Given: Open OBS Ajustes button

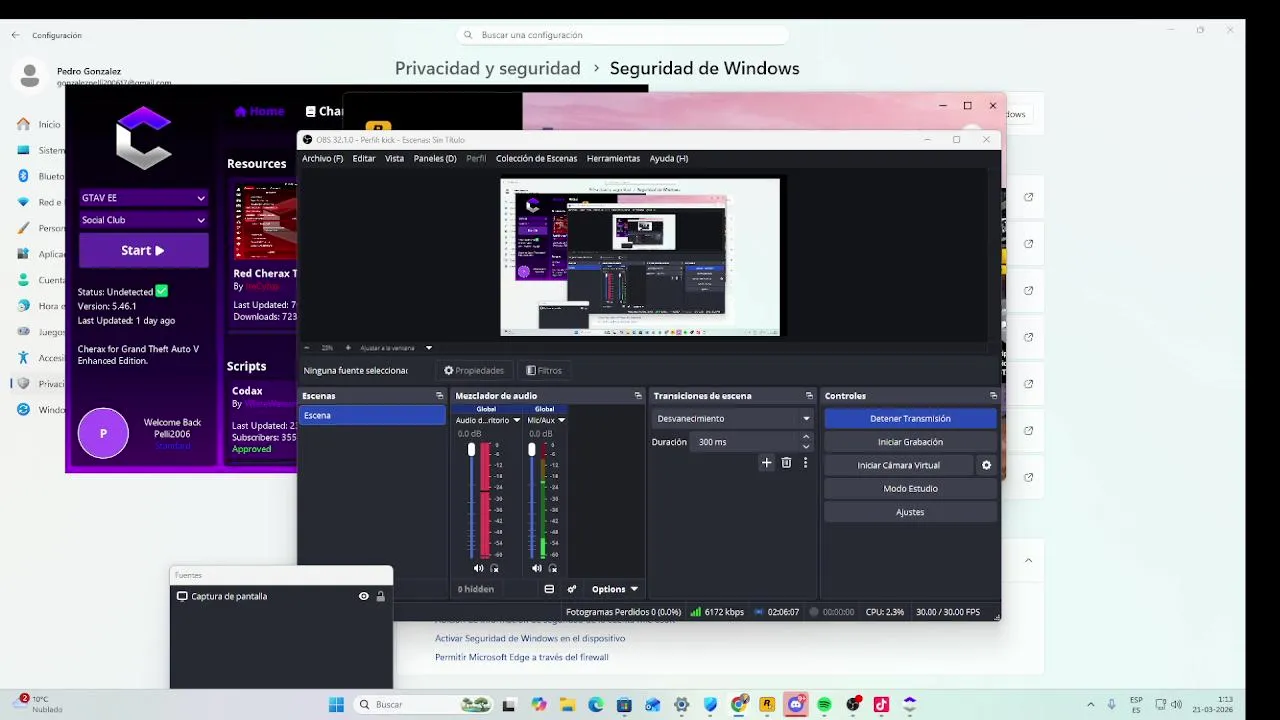Looking at the screenshot, I should (910, 512).
